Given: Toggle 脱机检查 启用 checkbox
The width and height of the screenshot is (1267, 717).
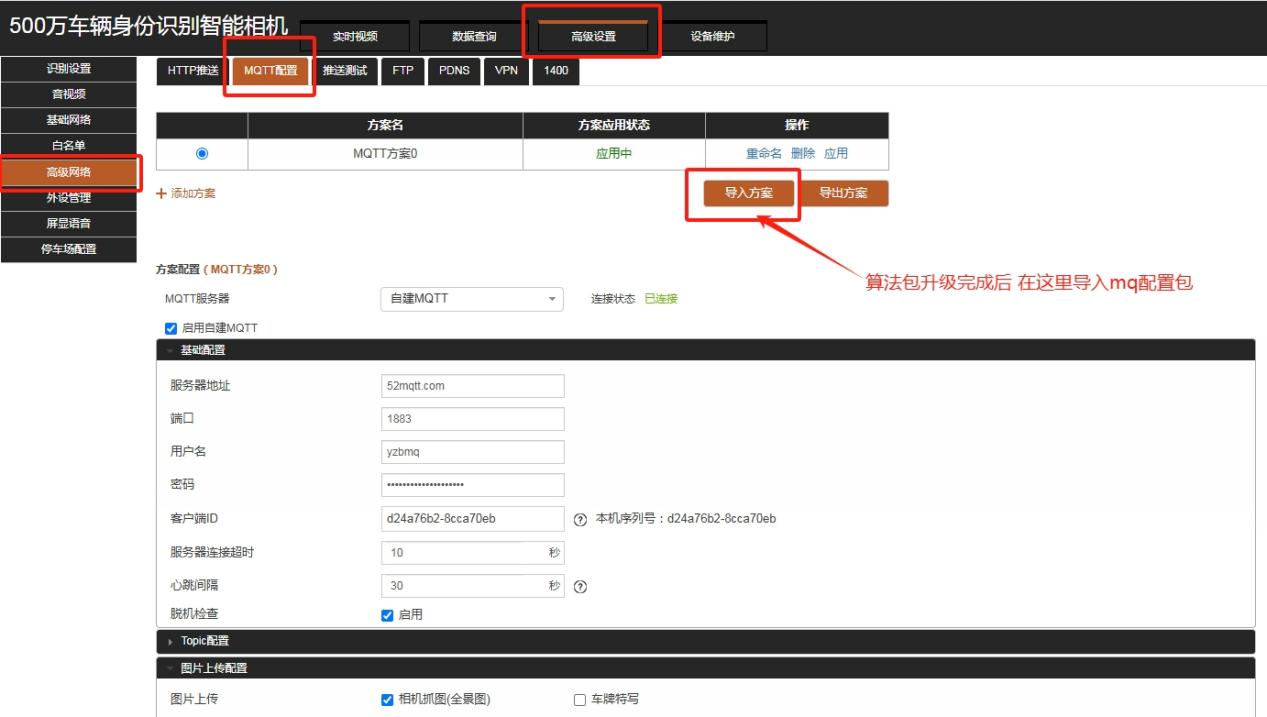Looking at the screenshot, I should tap(388, 615).
